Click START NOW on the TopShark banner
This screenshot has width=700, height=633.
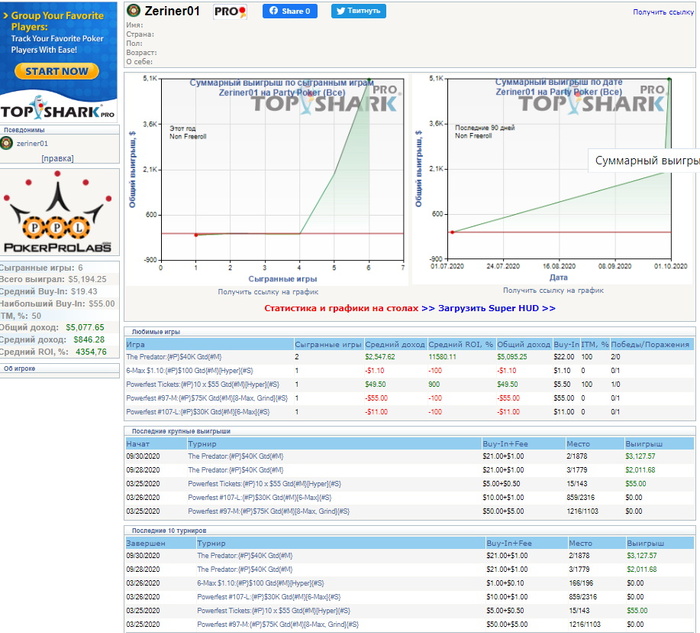tap(57, 71)
